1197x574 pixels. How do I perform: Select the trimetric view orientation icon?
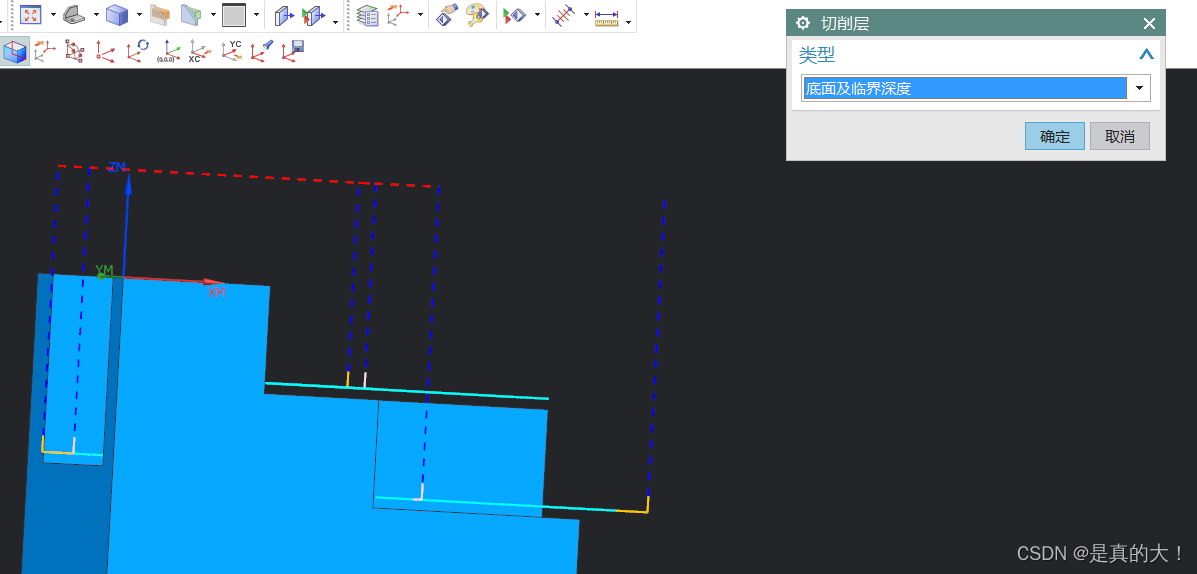[x=74, y=14]
